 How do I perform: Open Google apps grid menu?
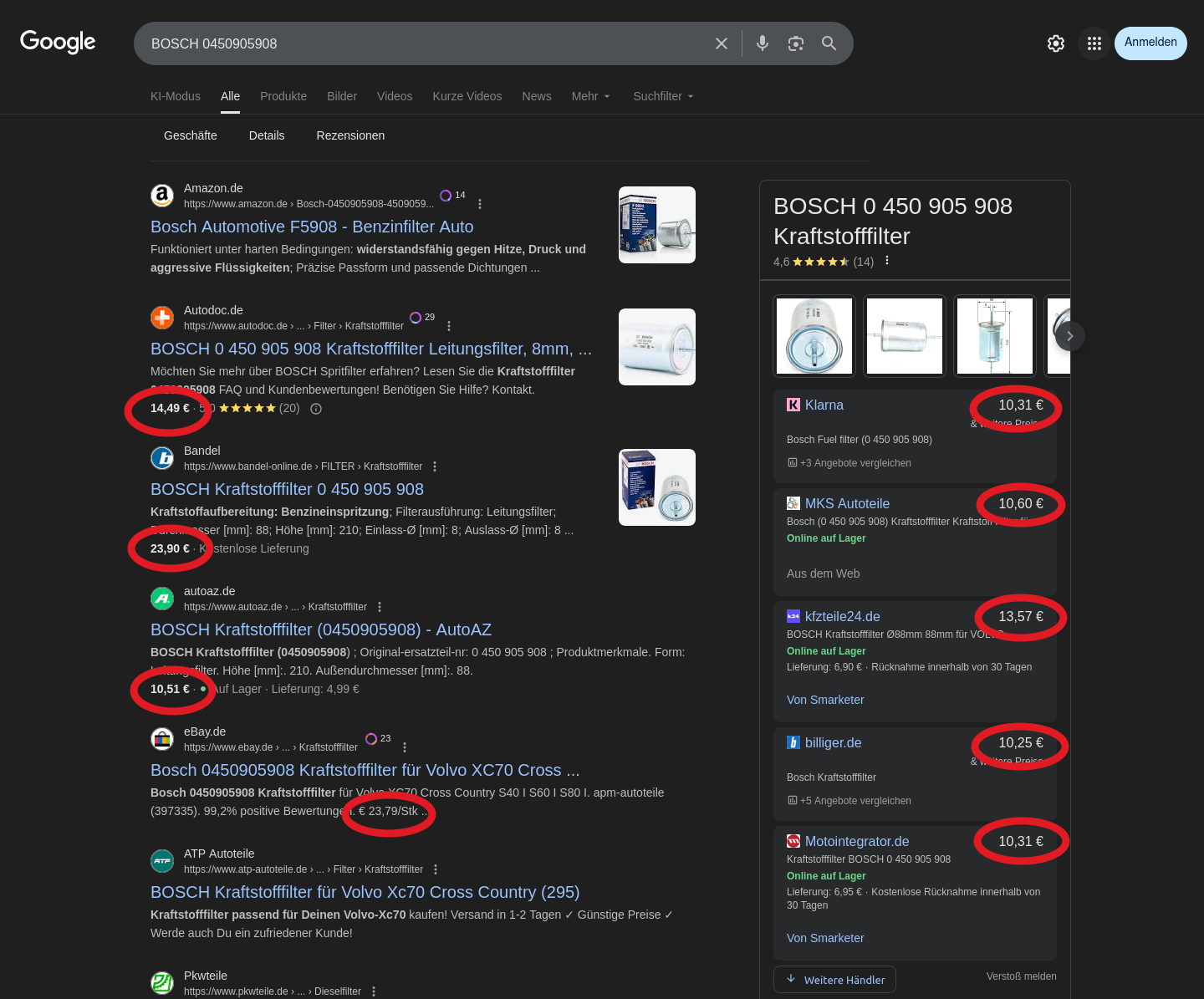tap(1094, 43)
